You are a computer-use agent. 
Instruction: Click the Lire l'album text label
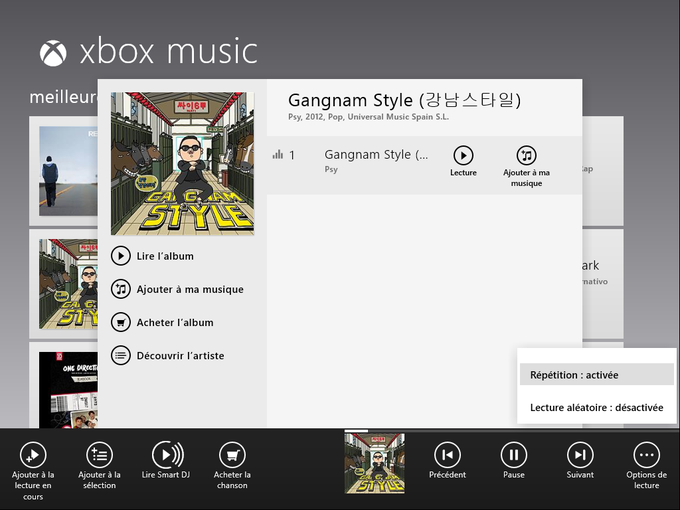tap(165, 256)
